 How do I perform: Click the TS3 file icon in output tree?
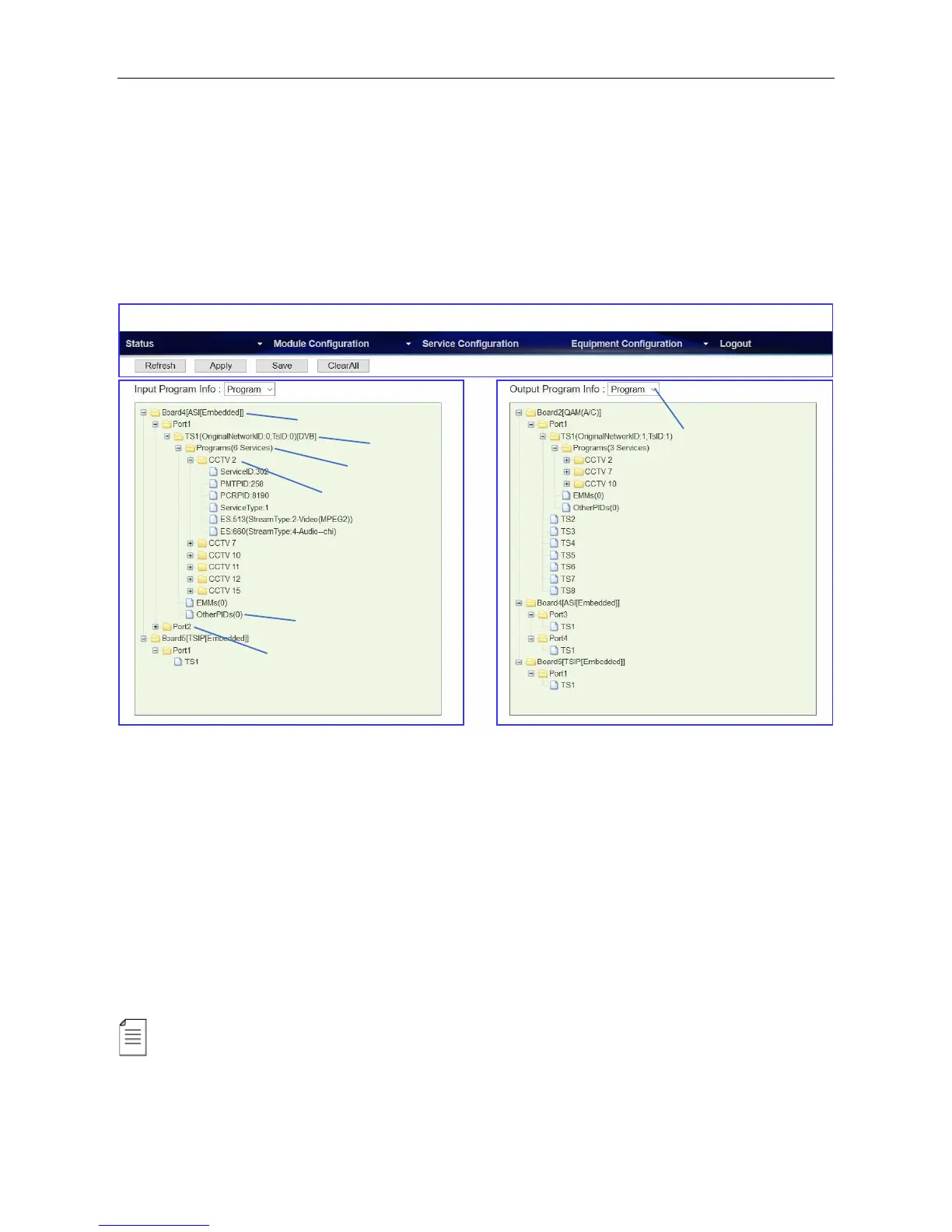click(x=555, y=531)
